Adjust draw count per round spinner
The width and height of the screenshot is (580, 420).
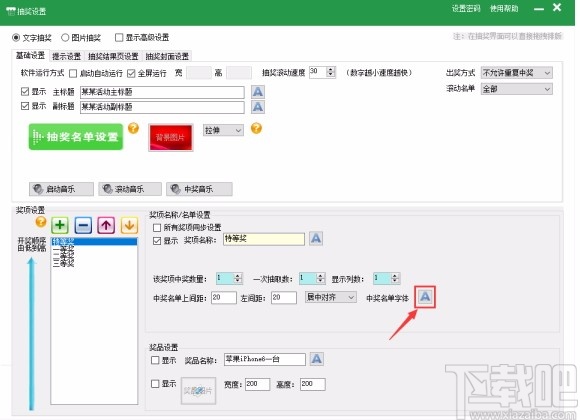pyautogui.click(x=321, y=278)
